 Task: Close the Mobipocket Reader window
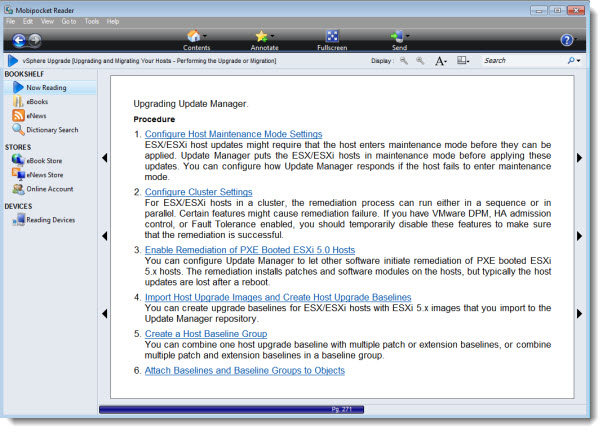(x=576, y=10)
